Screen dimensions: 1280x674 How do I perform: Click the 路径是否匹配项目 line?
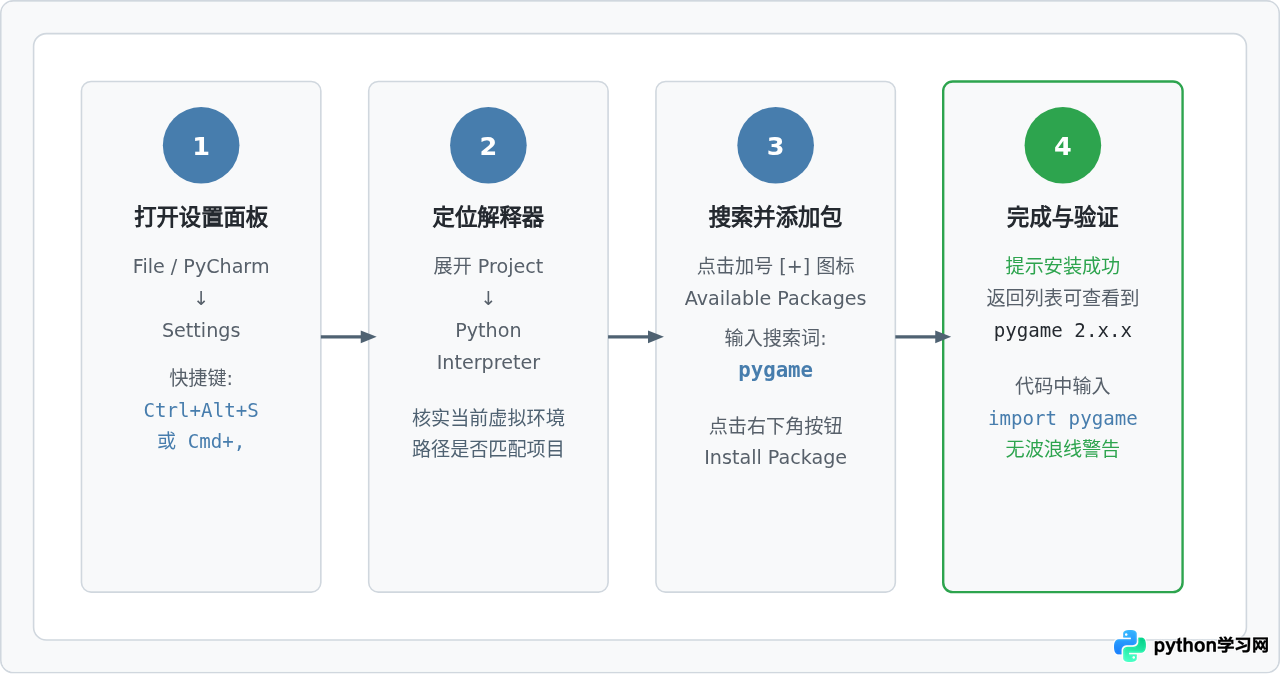(488, 449)
